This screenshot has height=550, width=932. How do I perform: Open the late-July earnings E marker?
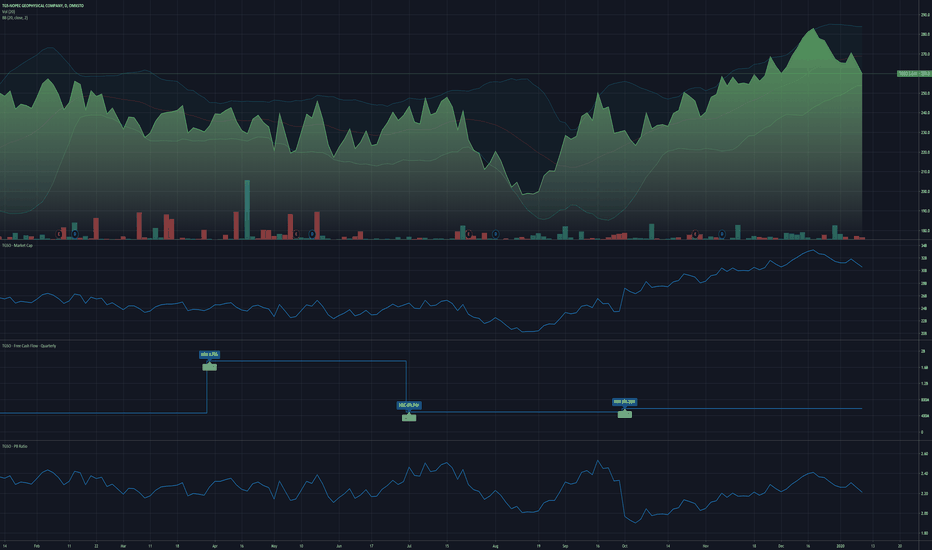tap(468, 234)
